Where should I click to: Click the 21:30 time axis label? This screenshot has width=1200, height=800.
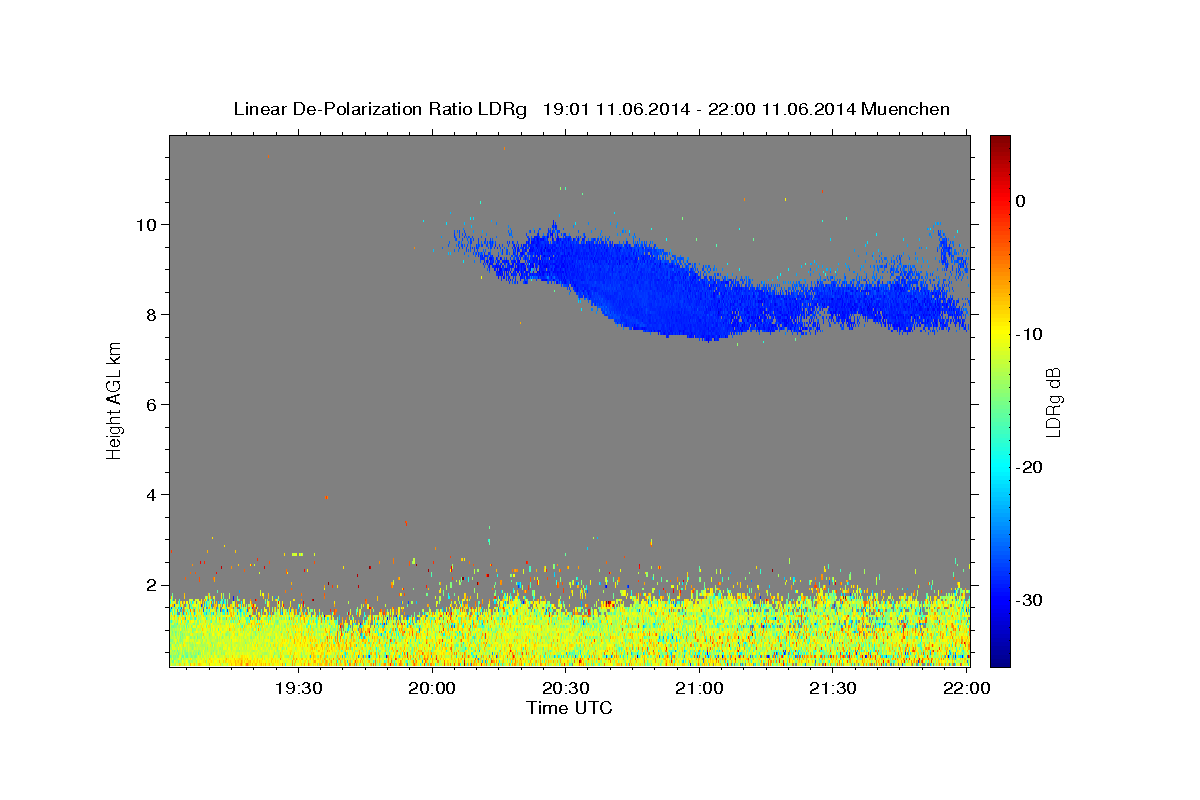click(833, 688)
